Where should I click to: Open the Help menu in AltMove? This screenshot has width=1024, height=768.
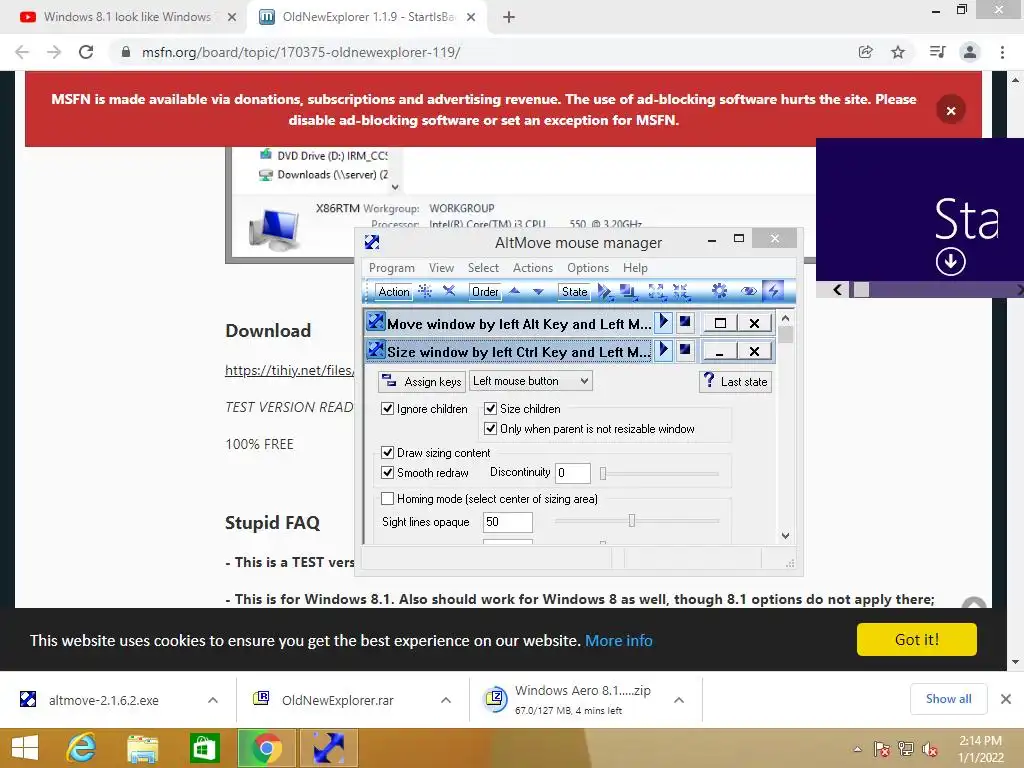635,268
